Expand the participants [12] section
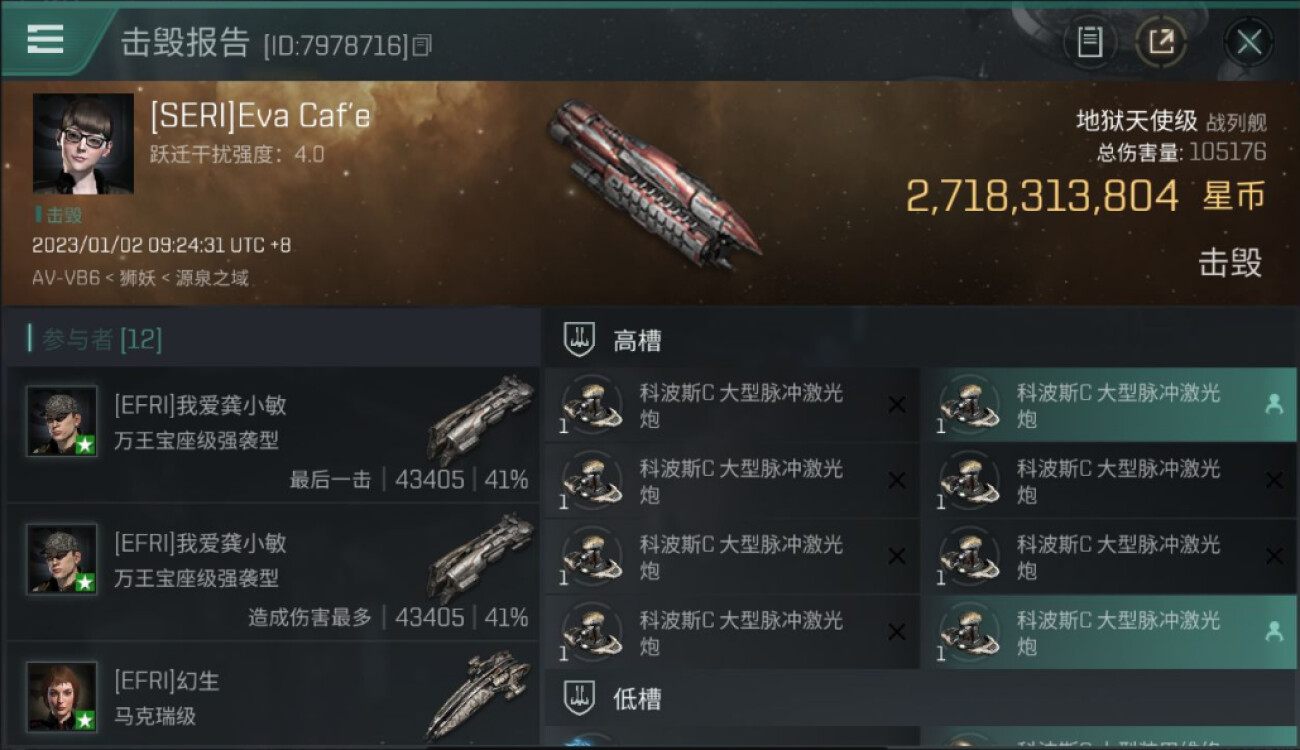The height and width of the screenshot is (750, 1300). click(x=95, y=339)
